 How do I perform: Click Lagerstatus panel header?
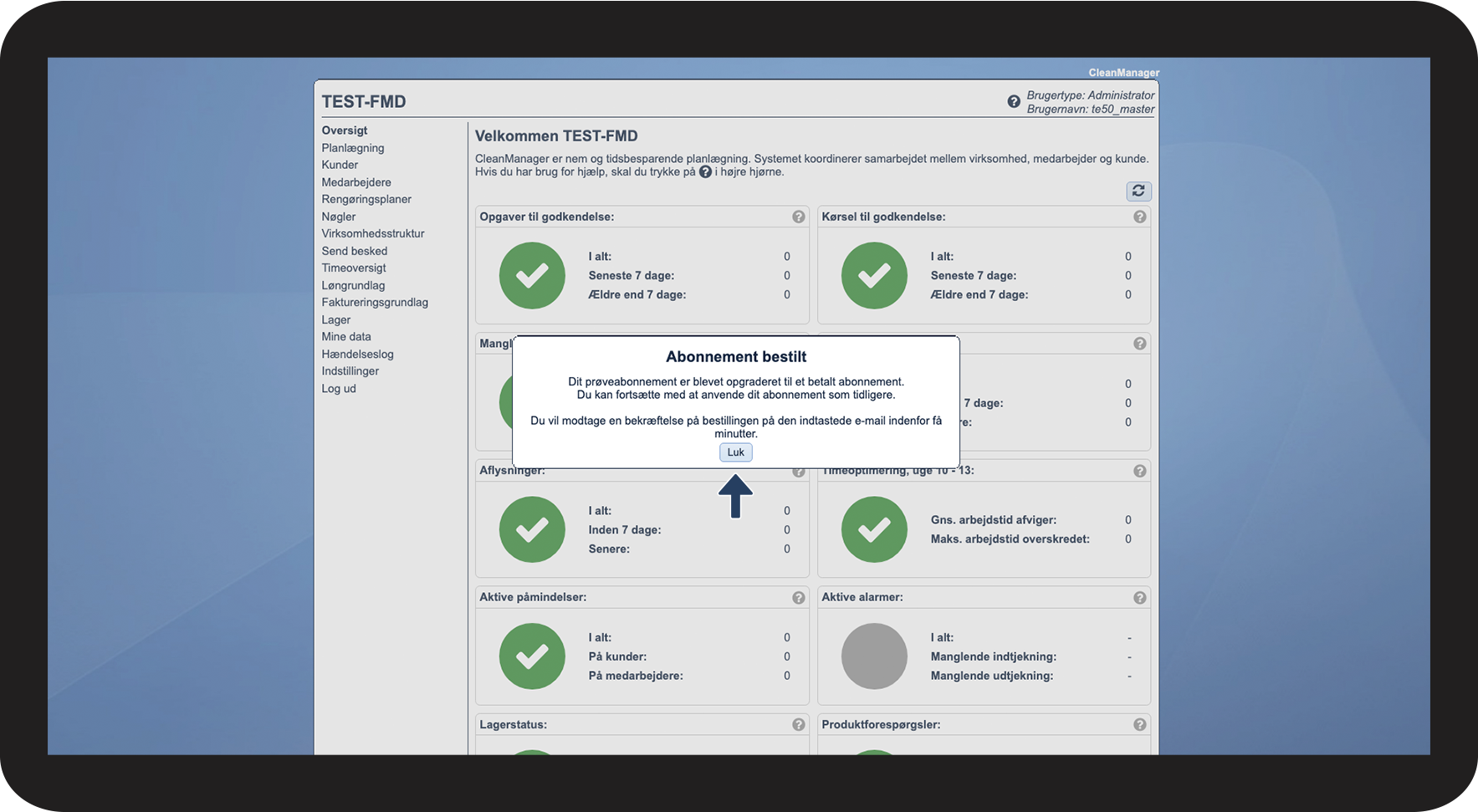(x=642, y=725)
